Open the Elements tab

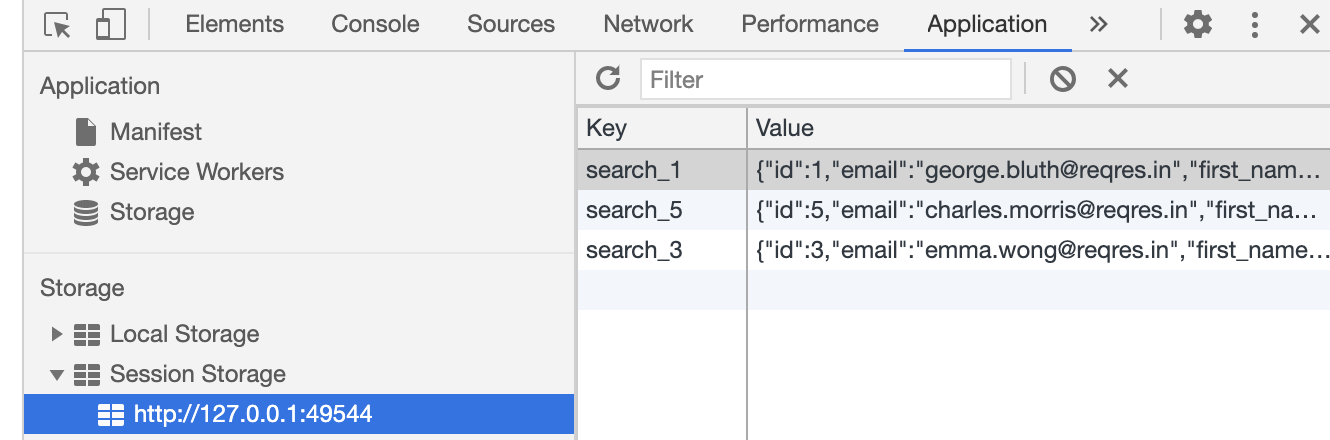coord(235,25)
